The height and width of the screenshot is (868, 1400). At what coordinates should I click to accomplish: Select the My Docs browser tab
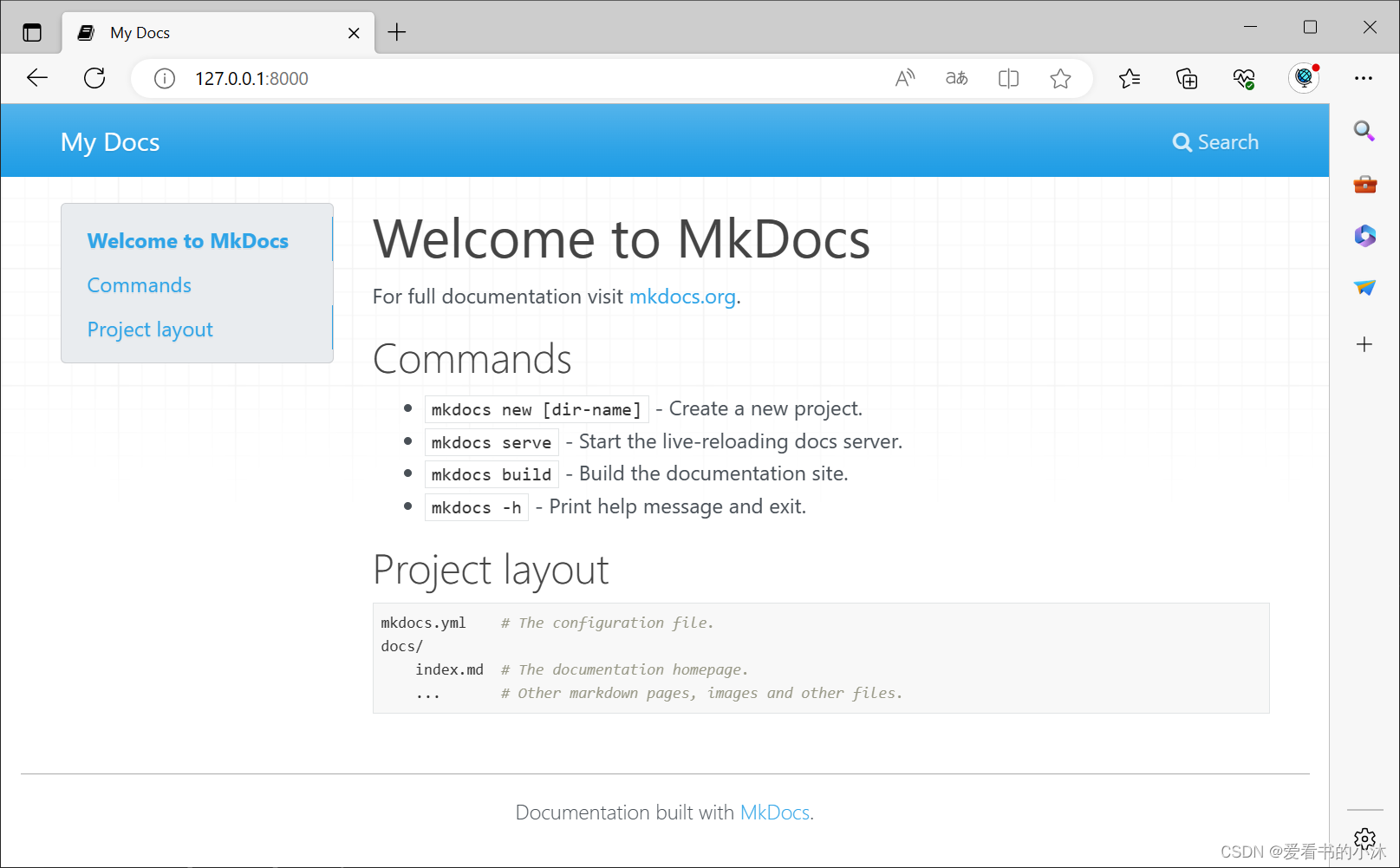[x=218, y=33]
